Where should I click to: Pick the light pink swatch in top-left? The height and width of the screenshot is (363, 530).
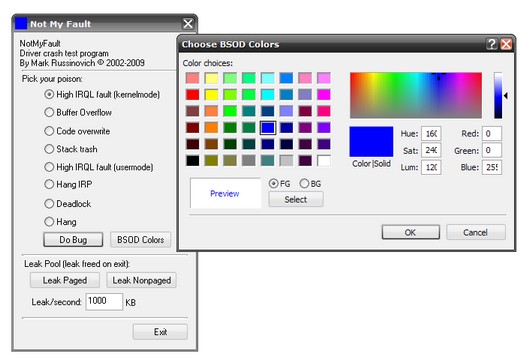pos(193,78)
